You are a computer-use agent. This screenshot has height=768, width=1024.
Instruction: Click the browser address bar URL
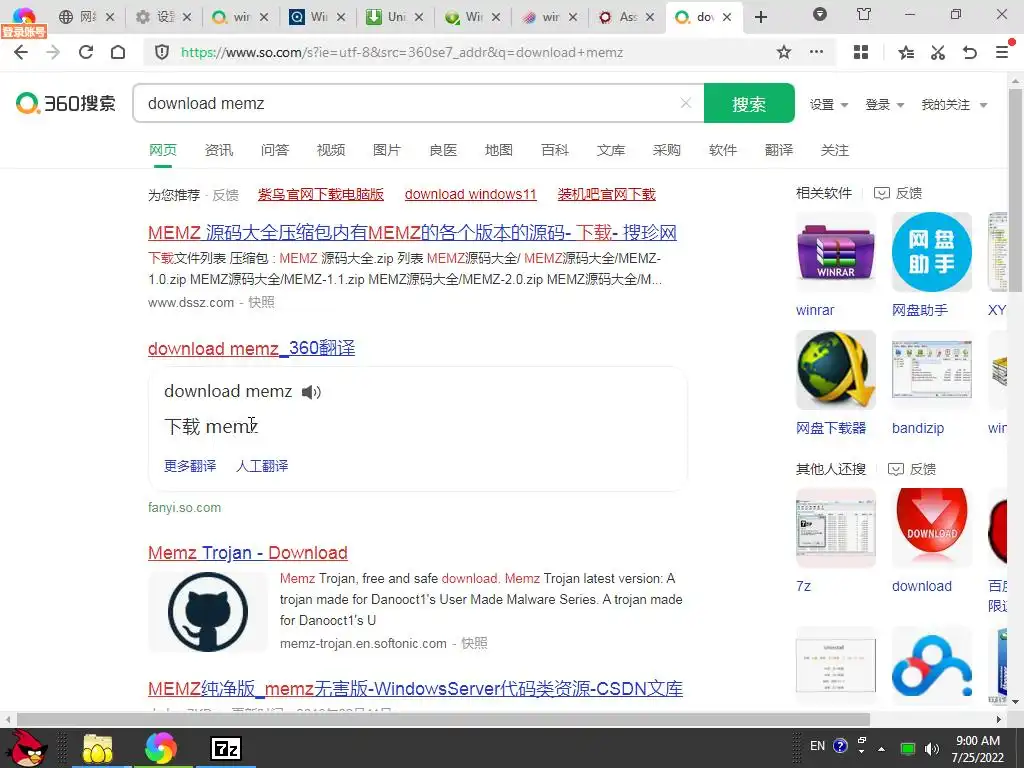pyautogui.click(x=402, y=52)
